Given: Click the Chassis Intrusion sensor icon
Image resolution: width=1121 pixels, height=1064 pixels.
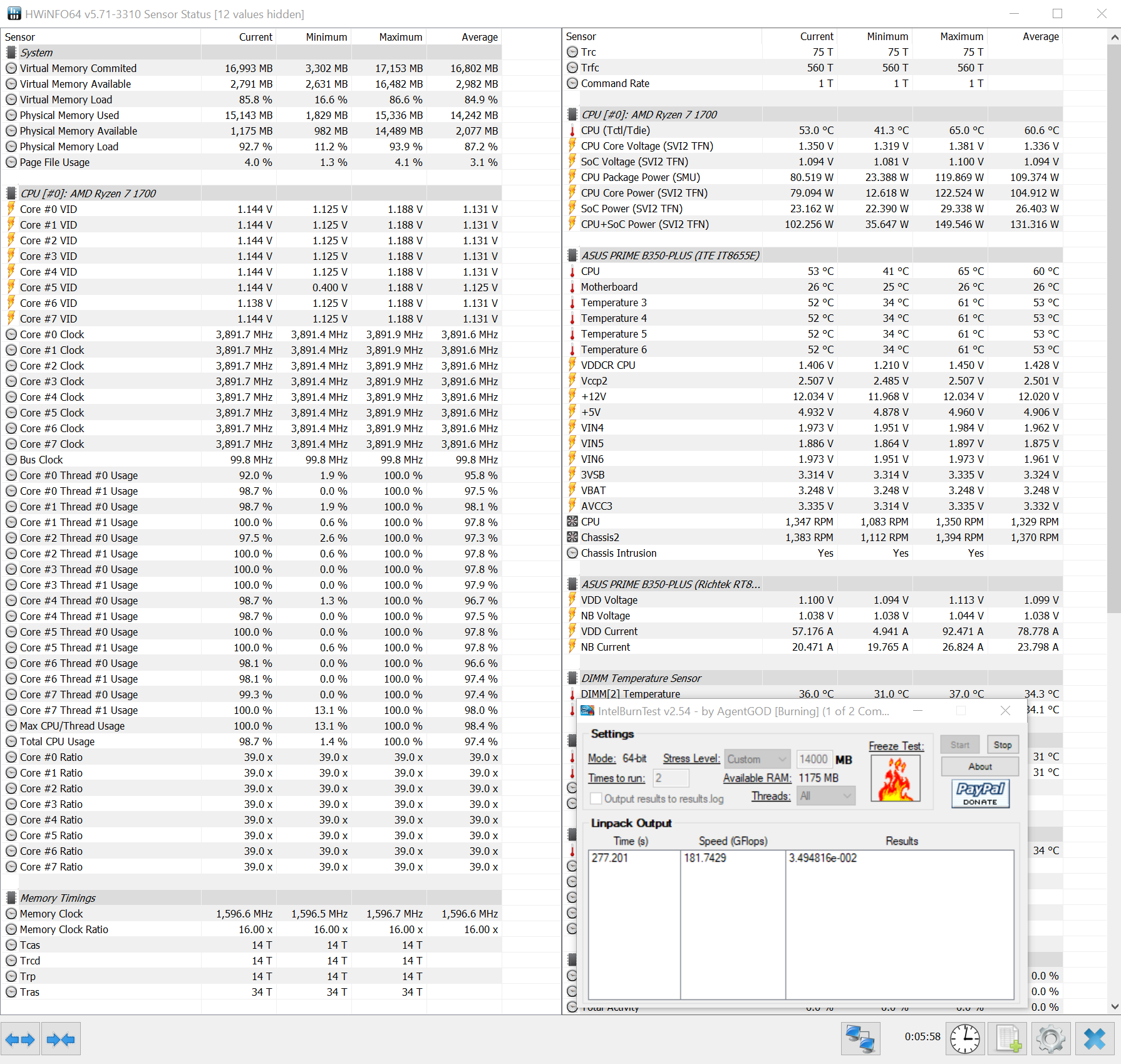Looking at the screenshot, I should pos(572,553).
